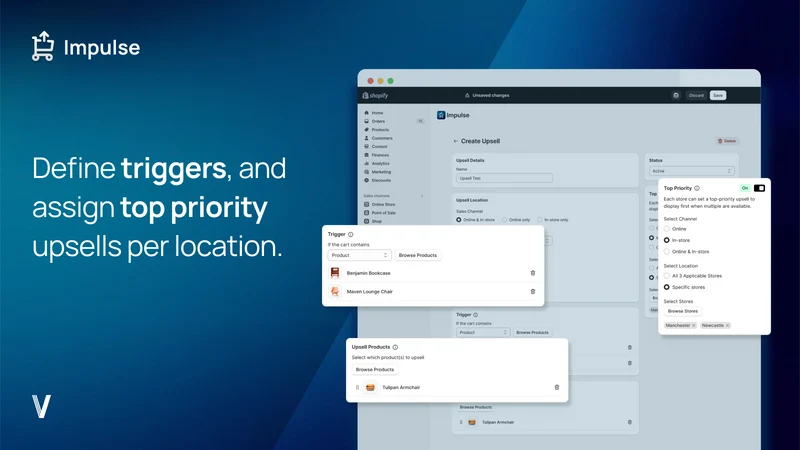The height and width of the screenshot is (450, 800).
Task: Click Tulipan Armchair thumbnail in background card
Action: click(472, 422)
